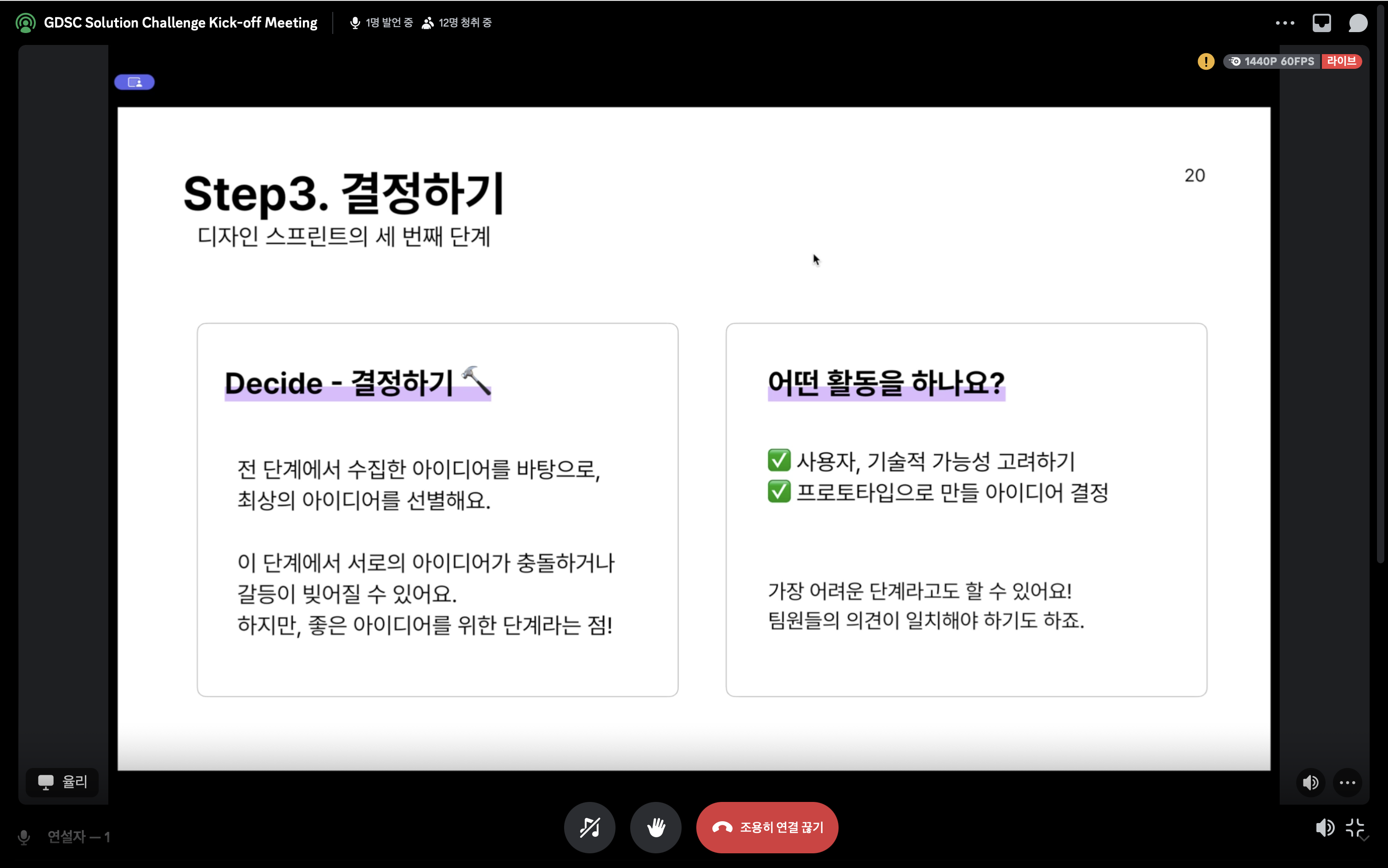Exit full screen with the collapse icon
Image resolution: width=1388 pixels, height=868 pixels.
click(1354, 827)
